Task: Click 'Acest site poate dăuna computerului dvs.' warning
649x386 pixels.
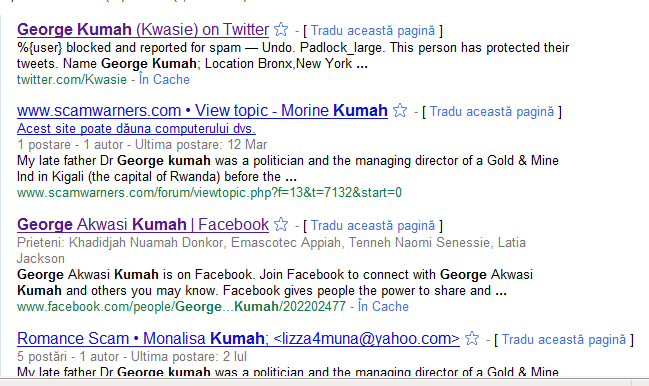Action: point(136,129)
